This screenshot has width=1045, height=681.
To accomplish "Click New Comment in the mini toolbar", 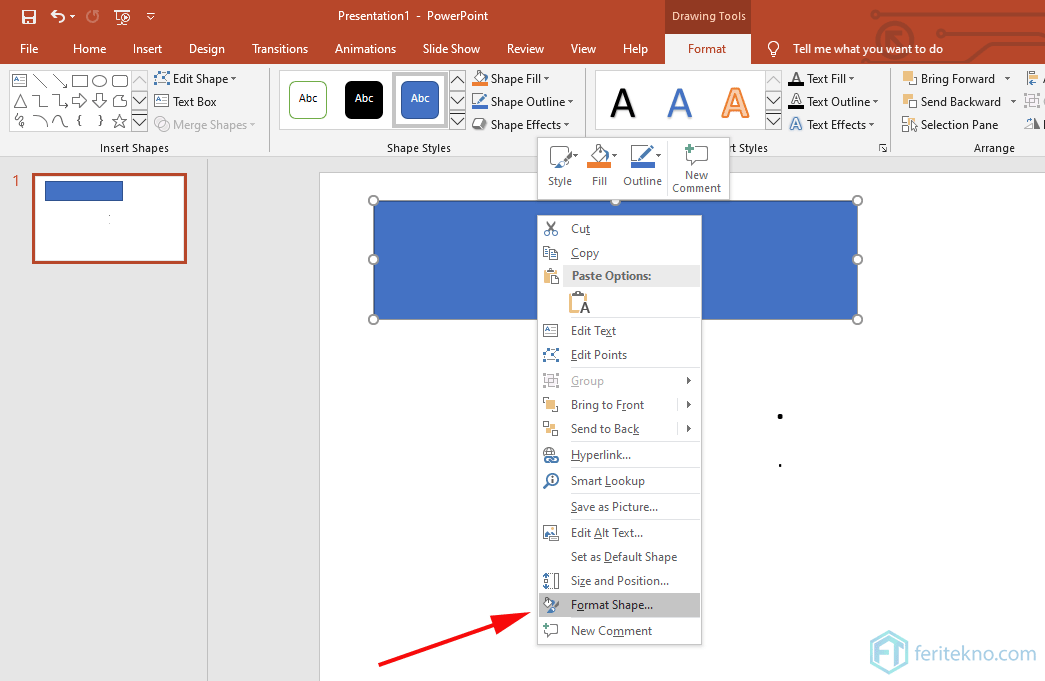I will pos(696,169).
